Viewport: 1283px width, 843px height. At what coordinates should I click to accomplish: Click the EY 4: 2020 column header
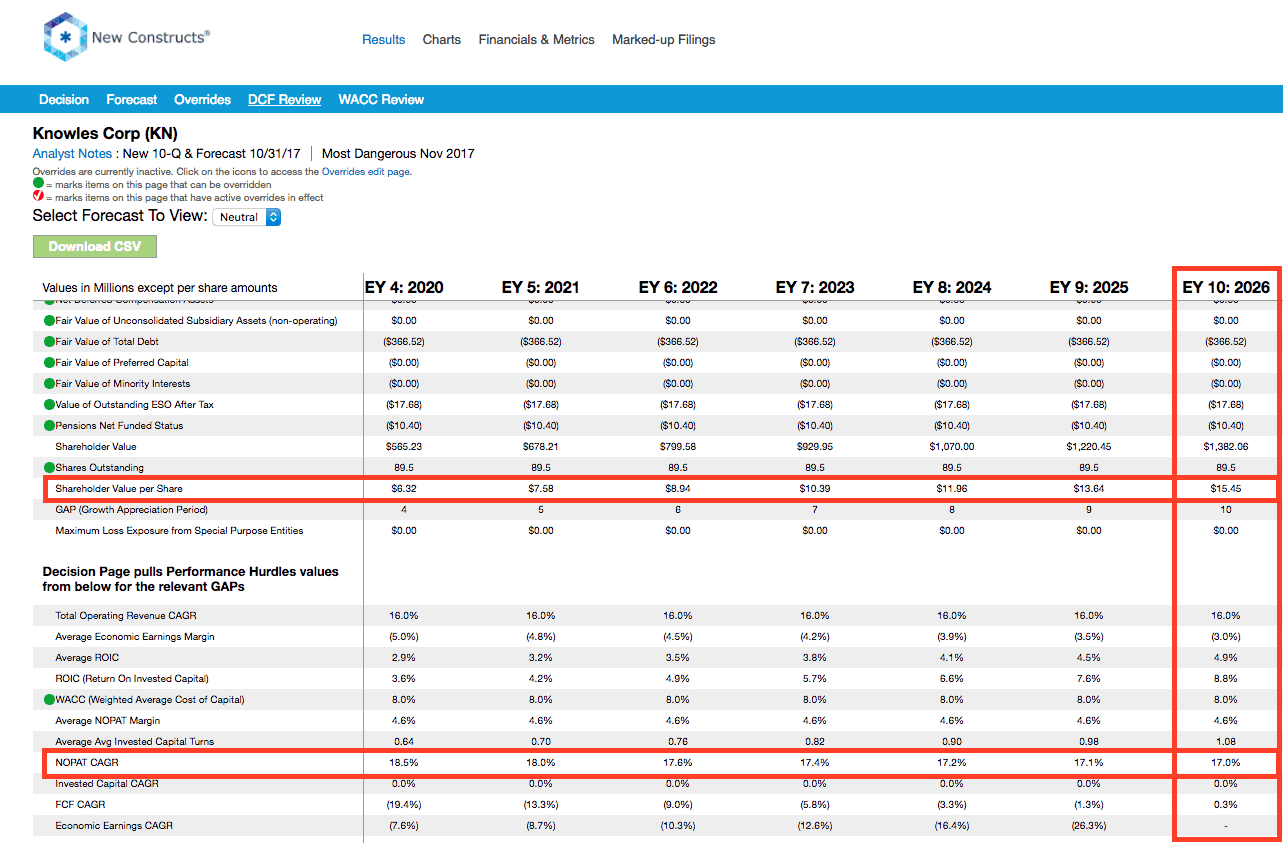[404, 287]
